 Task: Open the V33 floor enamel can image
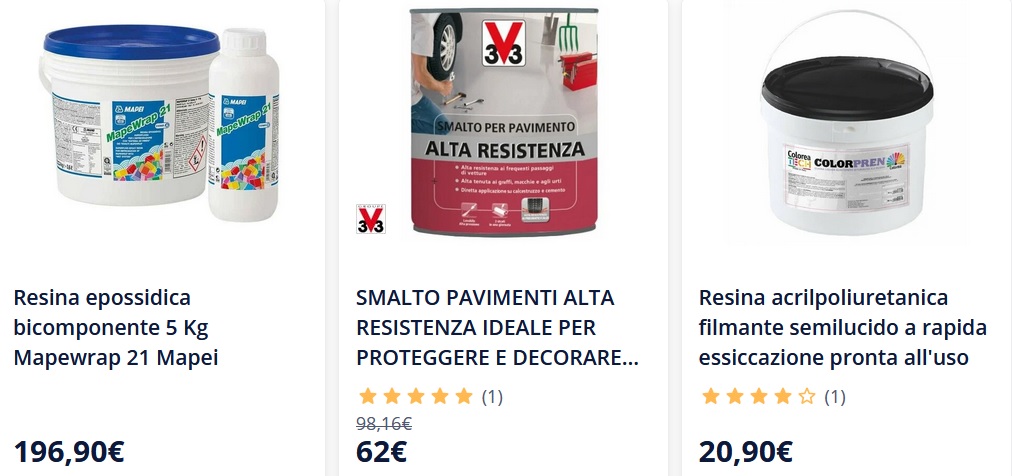[x=504, y=123]
